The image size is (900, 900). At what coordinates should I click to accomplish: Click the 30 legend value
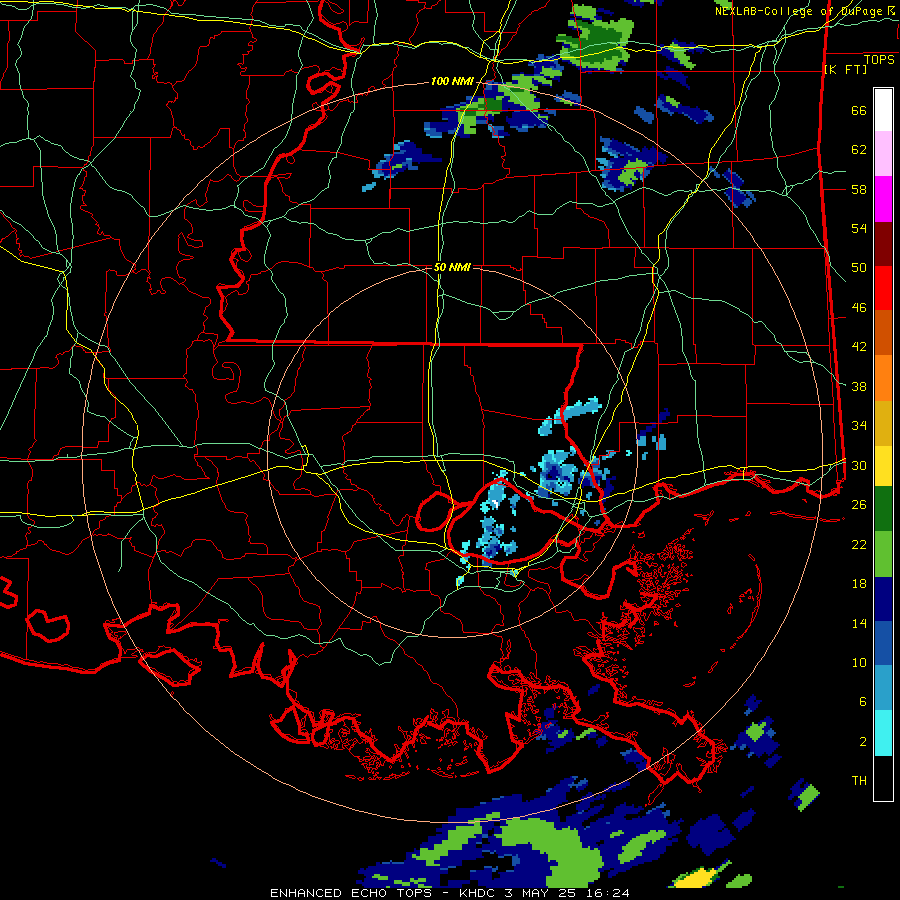click(859, 465)
